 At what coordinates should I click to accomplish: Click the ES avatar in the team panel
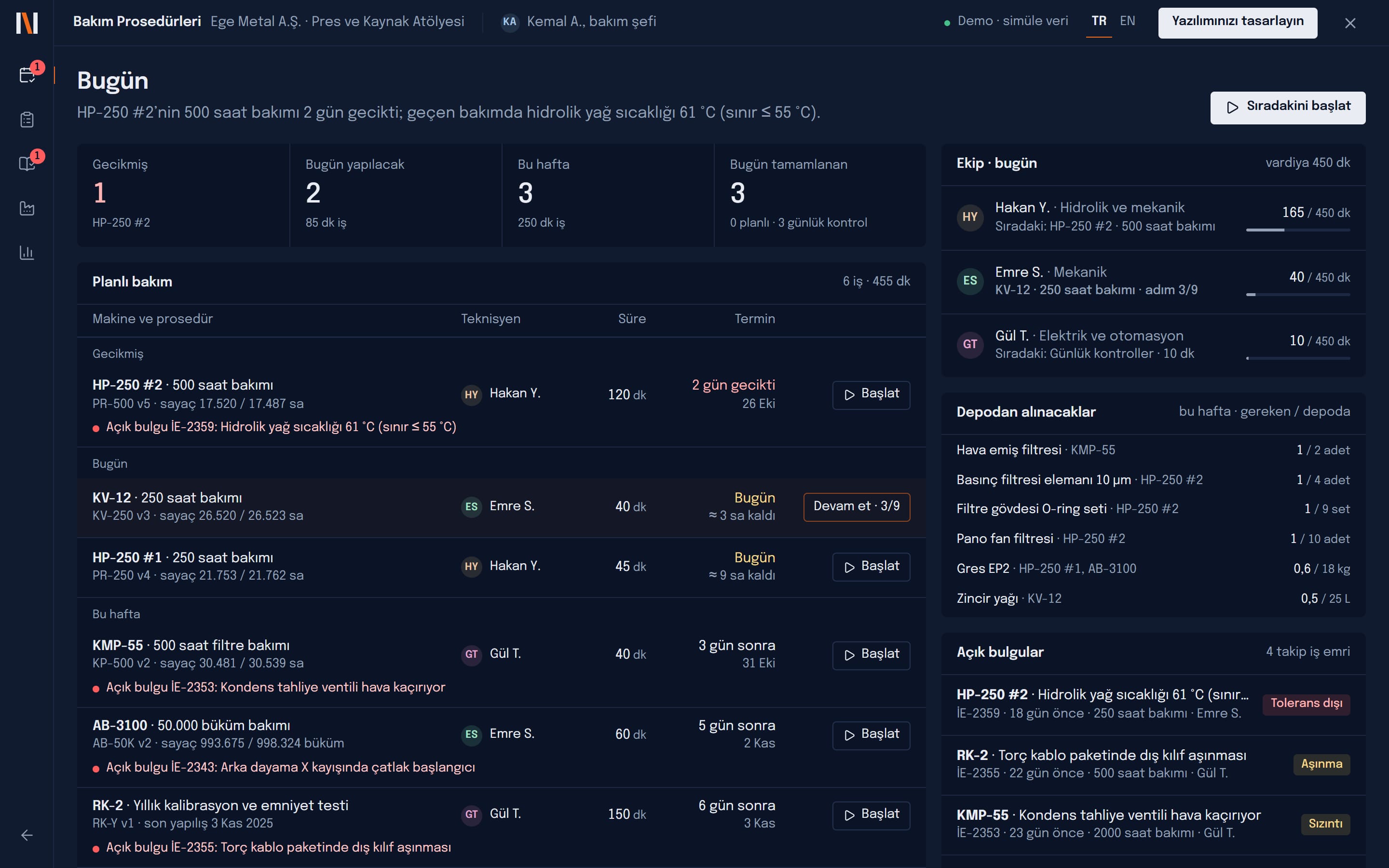[970, 281]
